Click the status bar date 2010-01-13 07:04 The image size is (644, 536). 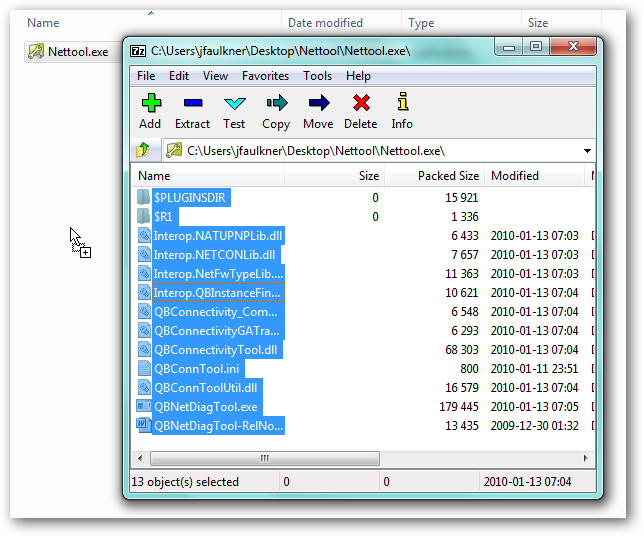click(x=527, y=481)
